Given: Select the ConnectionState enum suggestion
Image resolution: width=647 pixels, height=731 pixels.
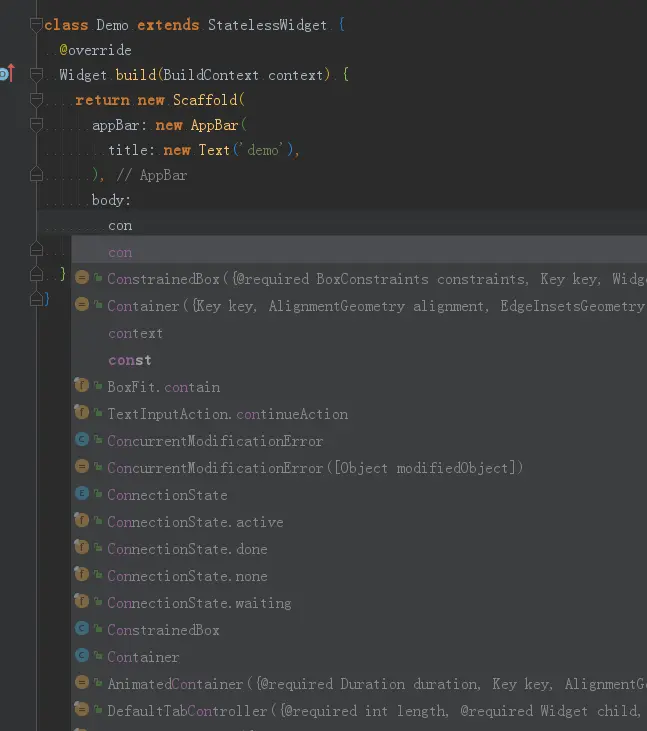Looking at the screenshot, I should coord(359,495).
